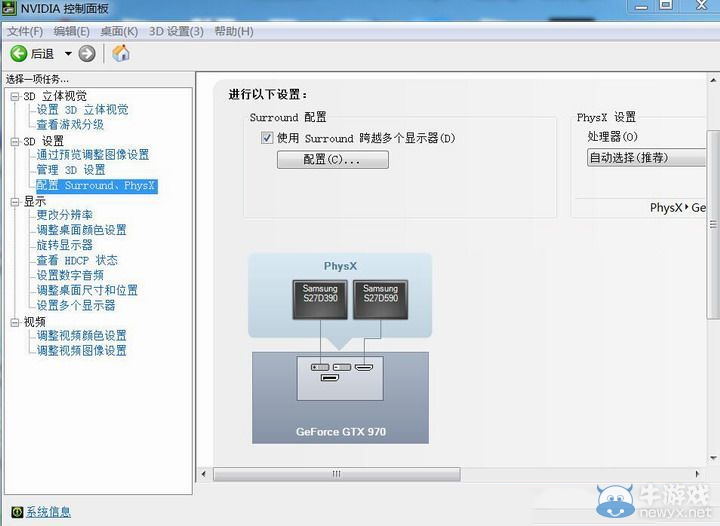This screenshot has height=526, width=720.
Task: Click the green Back arrow icon
Action: click(x=19, y=54)
